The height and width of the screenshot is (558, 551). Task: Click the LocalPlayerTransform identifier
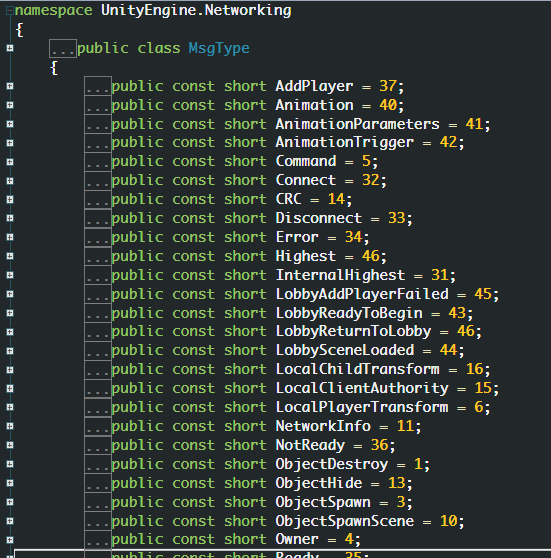[x=362, y=407]
